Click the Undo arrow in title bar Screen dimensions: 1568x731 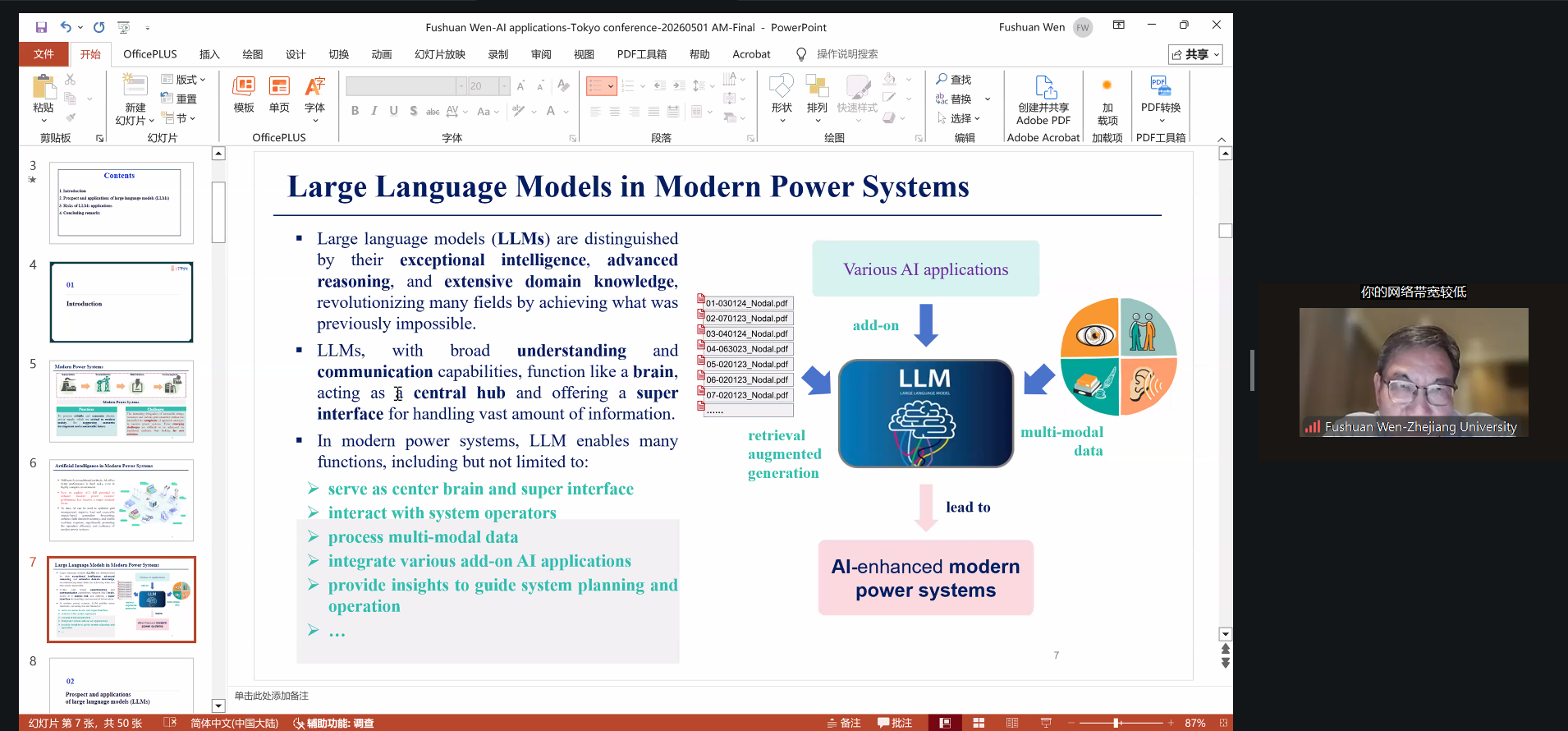click(66, 27)
